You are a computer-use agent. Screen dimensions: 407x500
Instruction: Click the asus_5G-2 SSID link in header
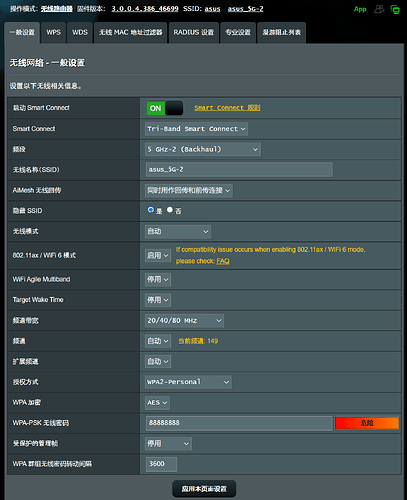pos(246,9)
